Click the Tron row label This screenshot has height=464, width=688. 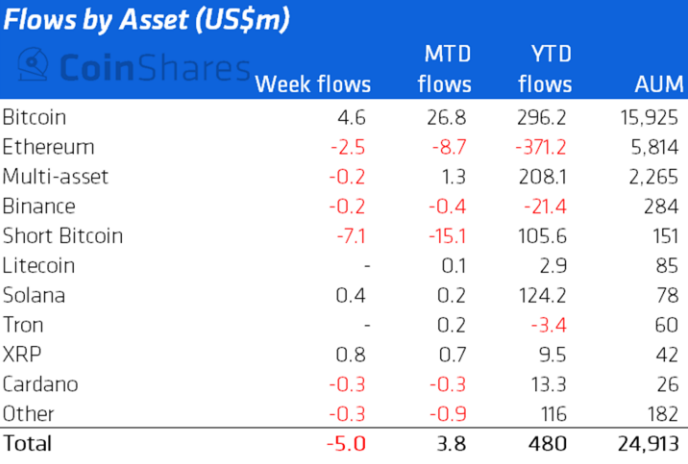point(24,325)
